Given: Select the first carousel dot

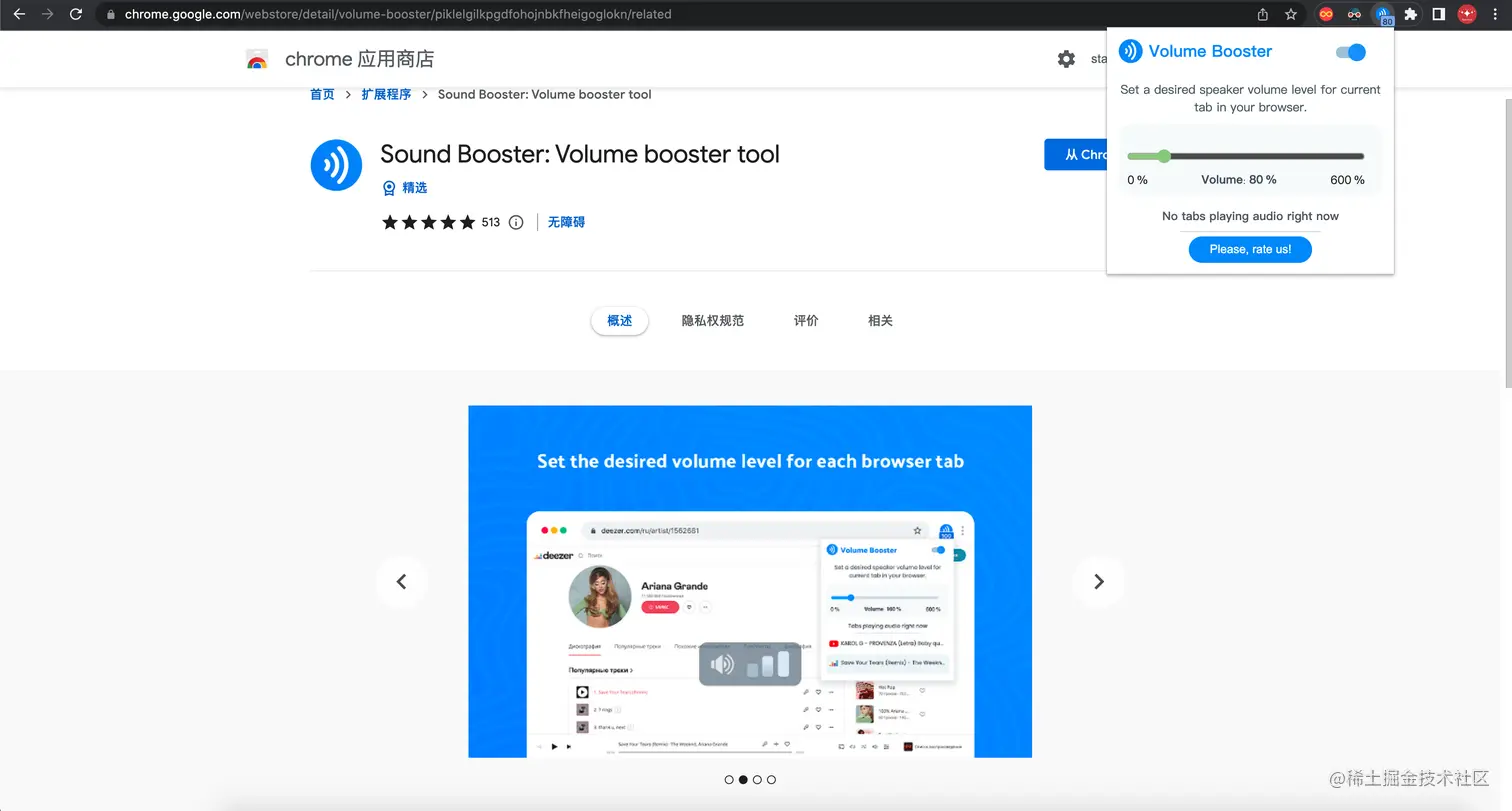Looking at the screenshot, I should [x=729, y=779].
